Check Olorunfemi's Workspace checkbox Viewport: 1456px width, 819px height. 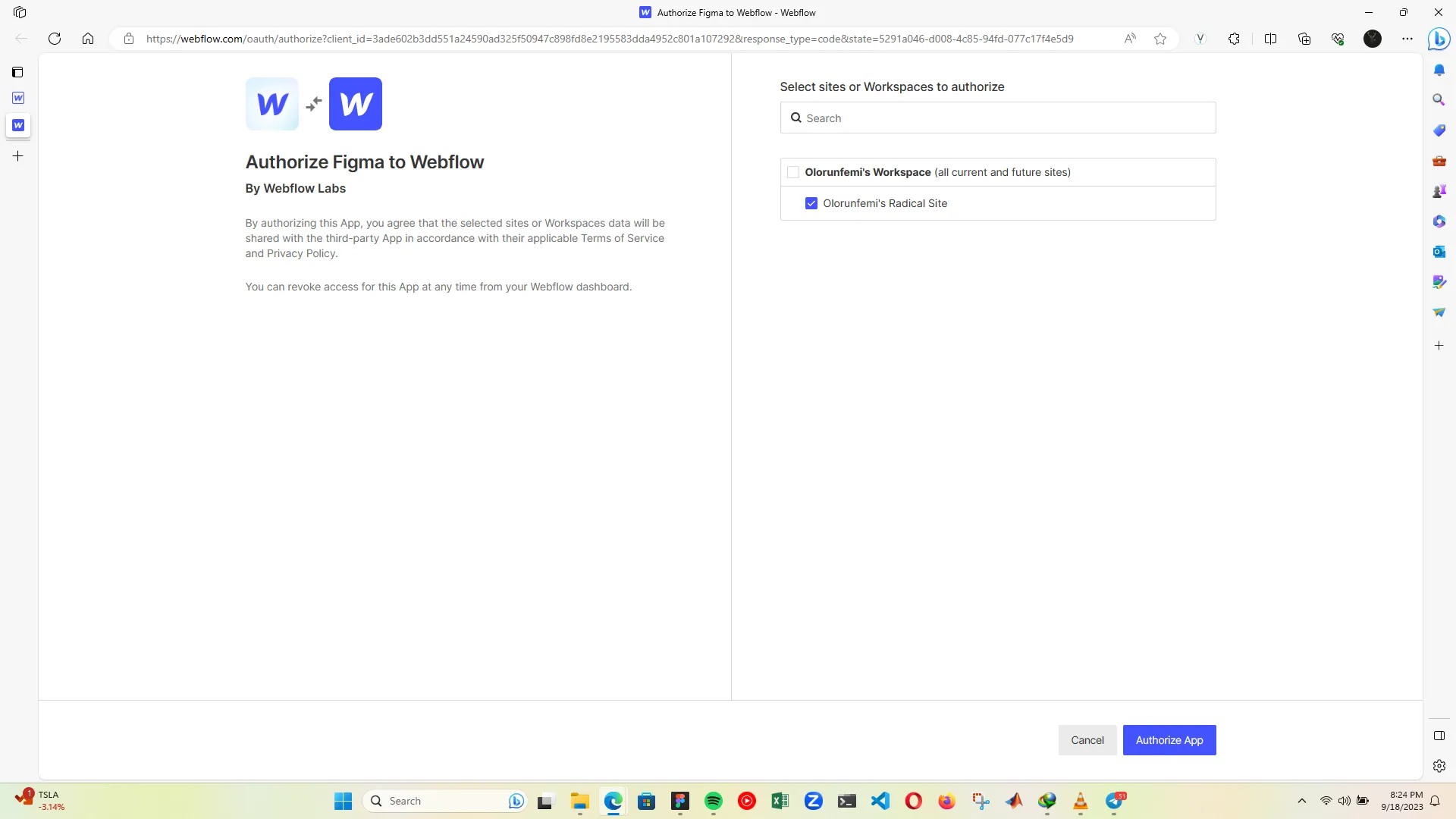pyautogui.click(x=793, y=172)
